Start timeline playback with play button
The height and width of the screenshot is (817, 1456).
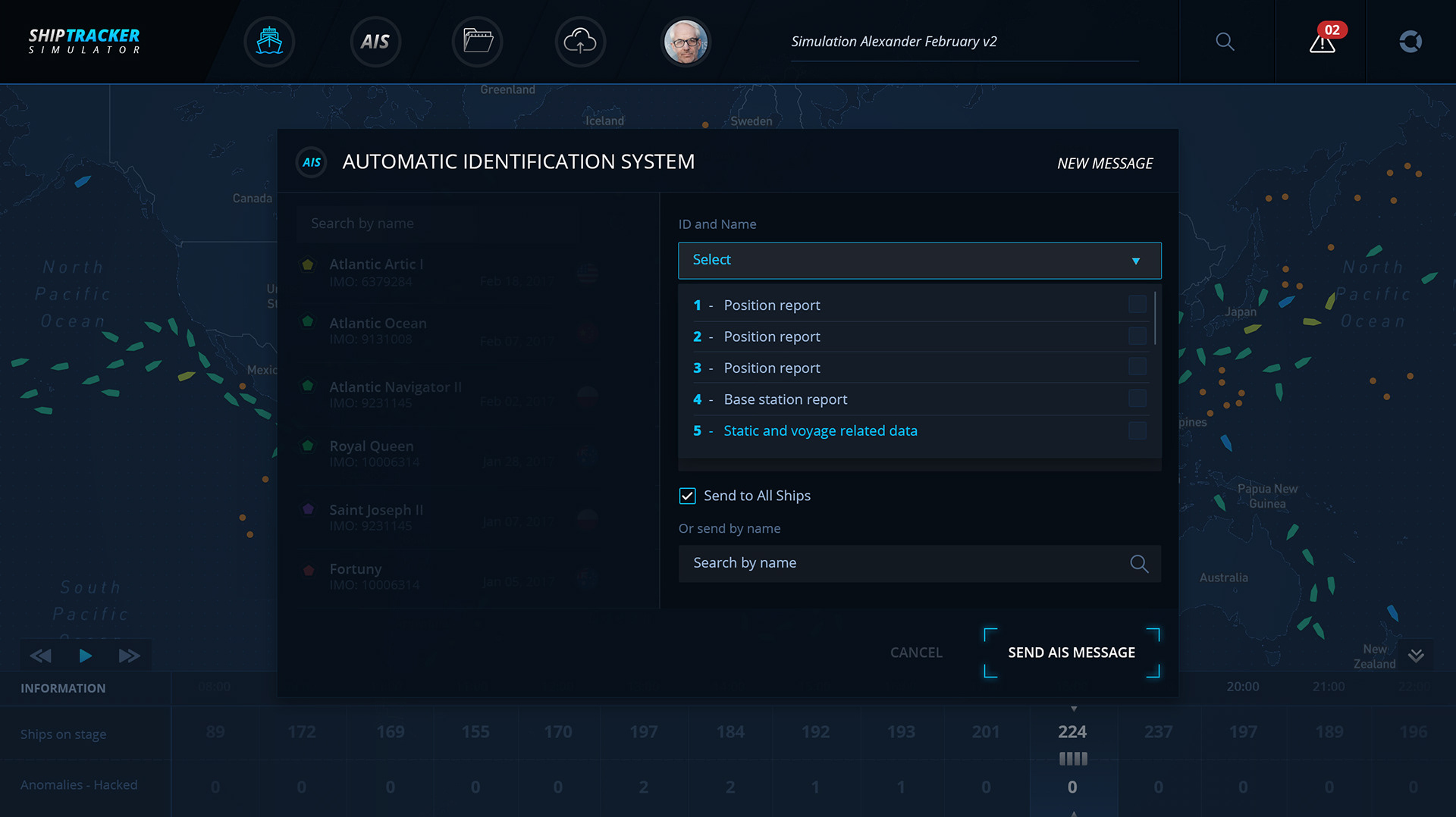[x=86, y=656]
